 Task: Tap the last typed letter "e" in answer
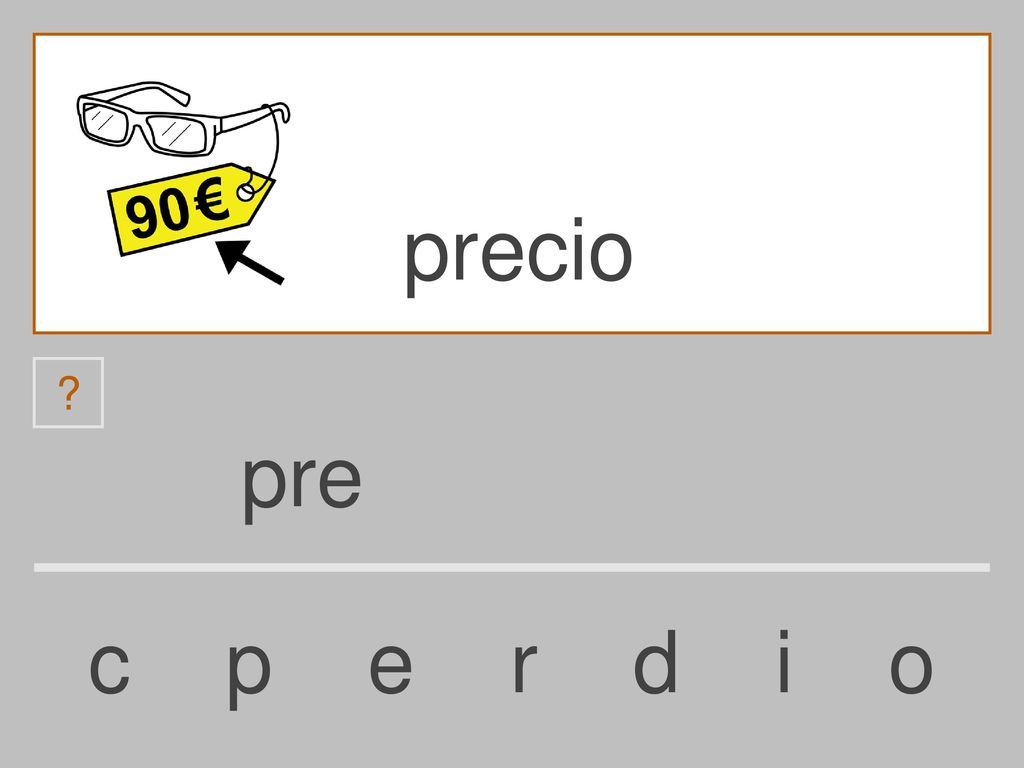point(340,482)
